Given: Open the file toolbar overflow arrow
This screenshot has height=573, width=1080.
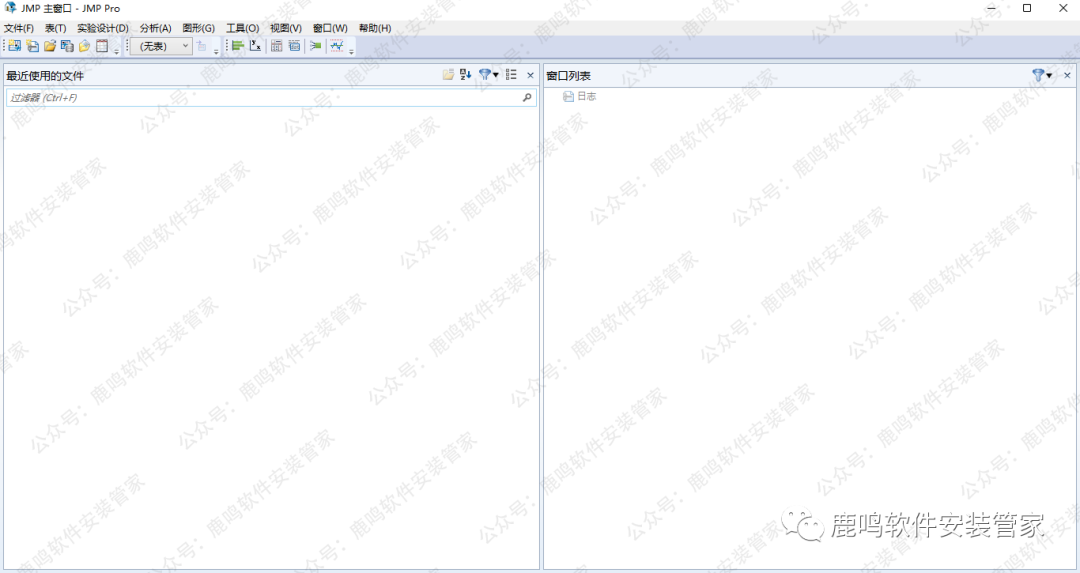Looking at the screenshot, I should pos(116,50).
